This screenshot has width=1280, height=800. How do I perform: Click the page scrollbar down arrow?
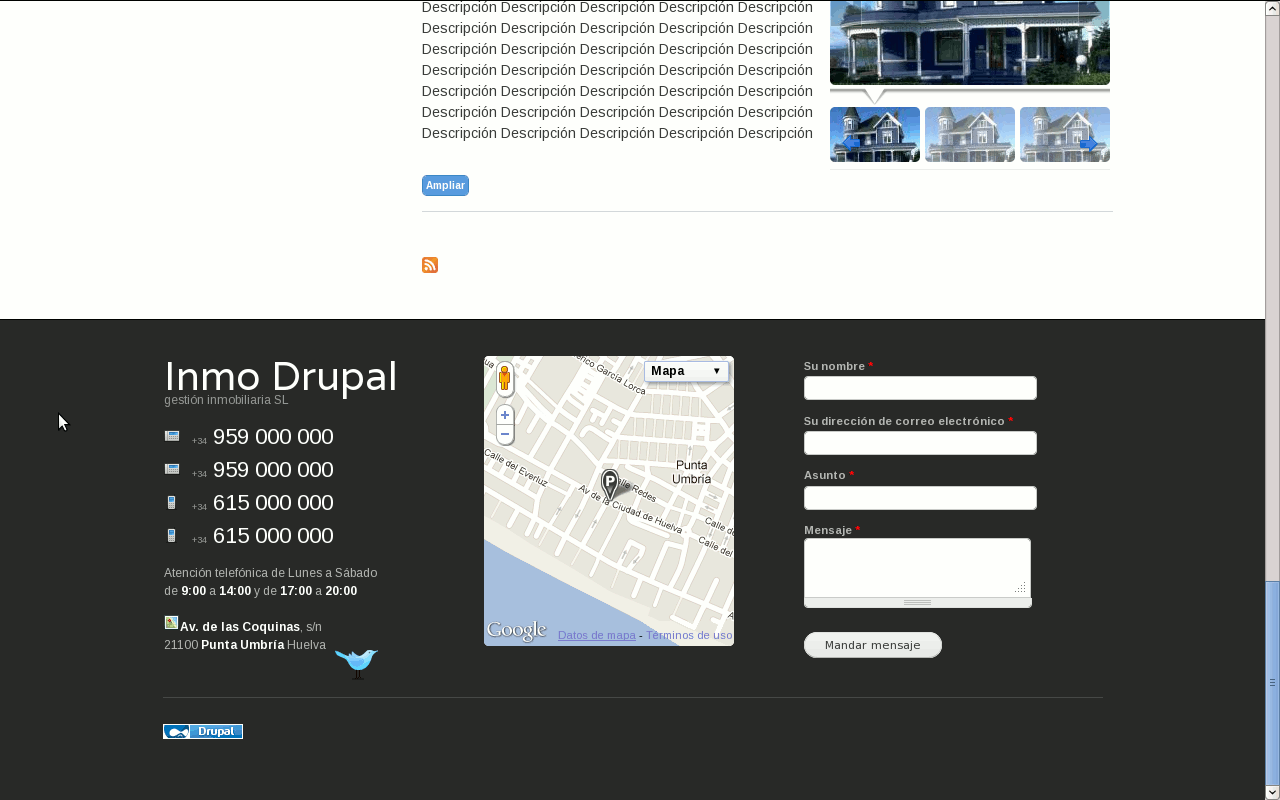coord(1272,792)
